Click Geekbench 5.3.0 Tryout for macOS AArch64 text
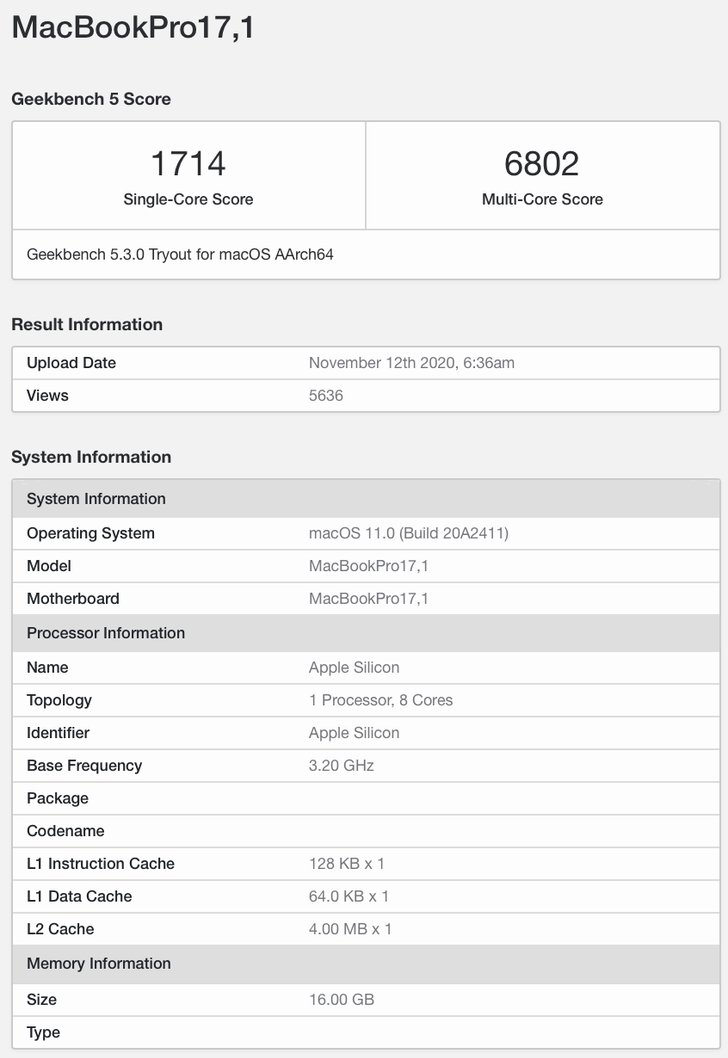This screenshot has height=1058, width=728. (180, 254)
